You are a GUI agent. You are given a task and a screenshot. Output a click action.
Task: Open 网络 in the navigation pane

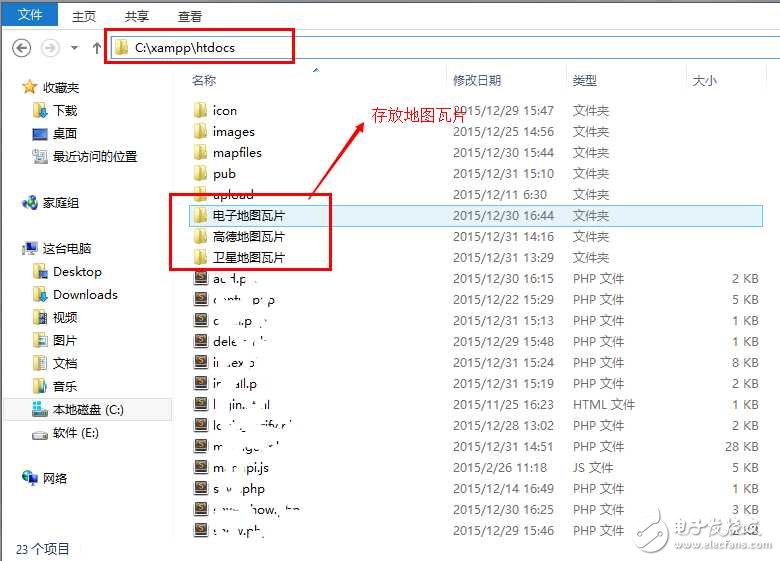tap(55, 478)
